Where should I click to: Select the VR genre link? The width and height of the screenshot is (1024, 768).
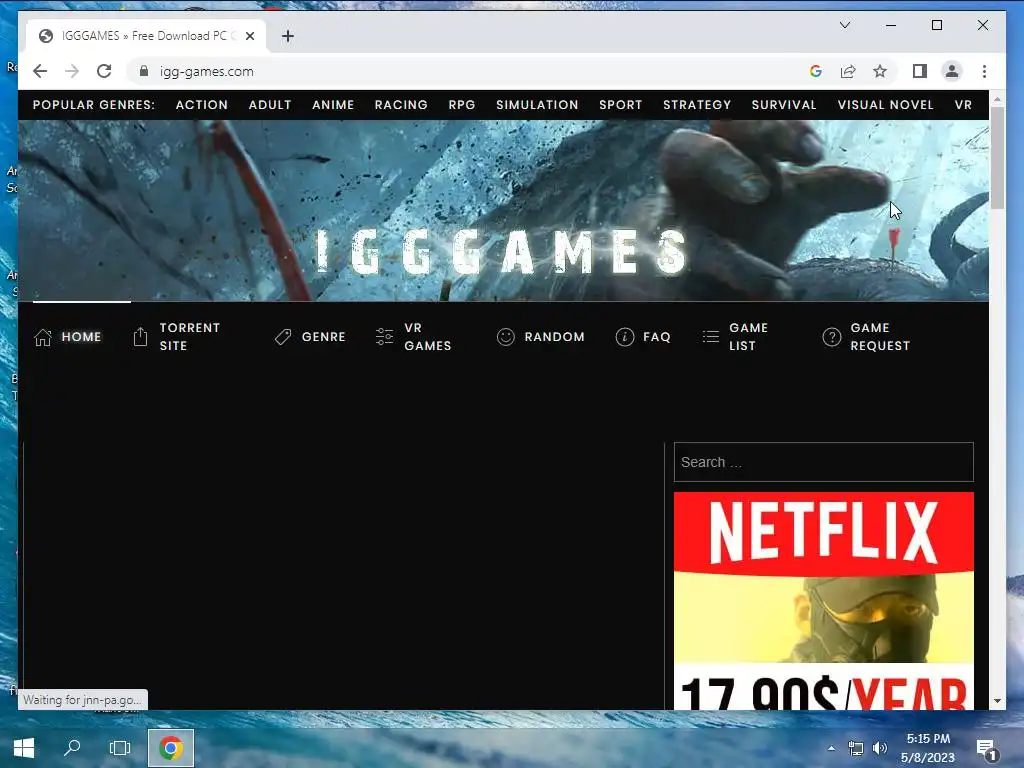pos(963,105)
